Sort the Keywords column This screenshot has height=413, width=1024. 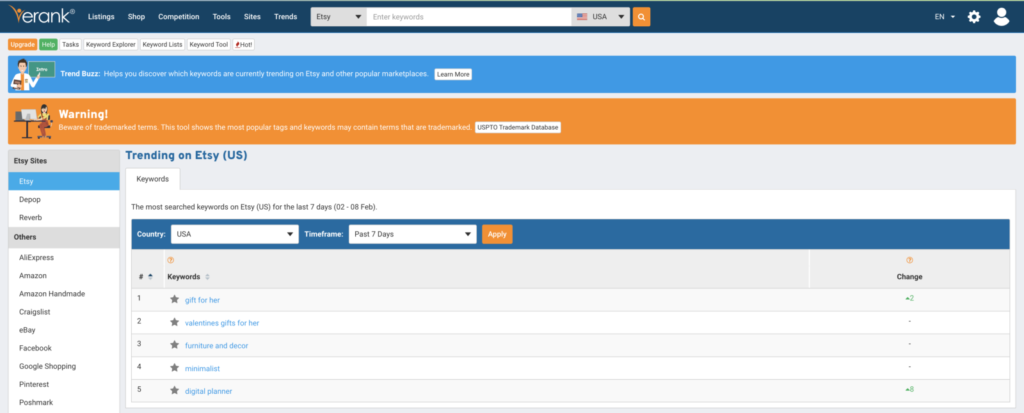(x=207, y=277)
